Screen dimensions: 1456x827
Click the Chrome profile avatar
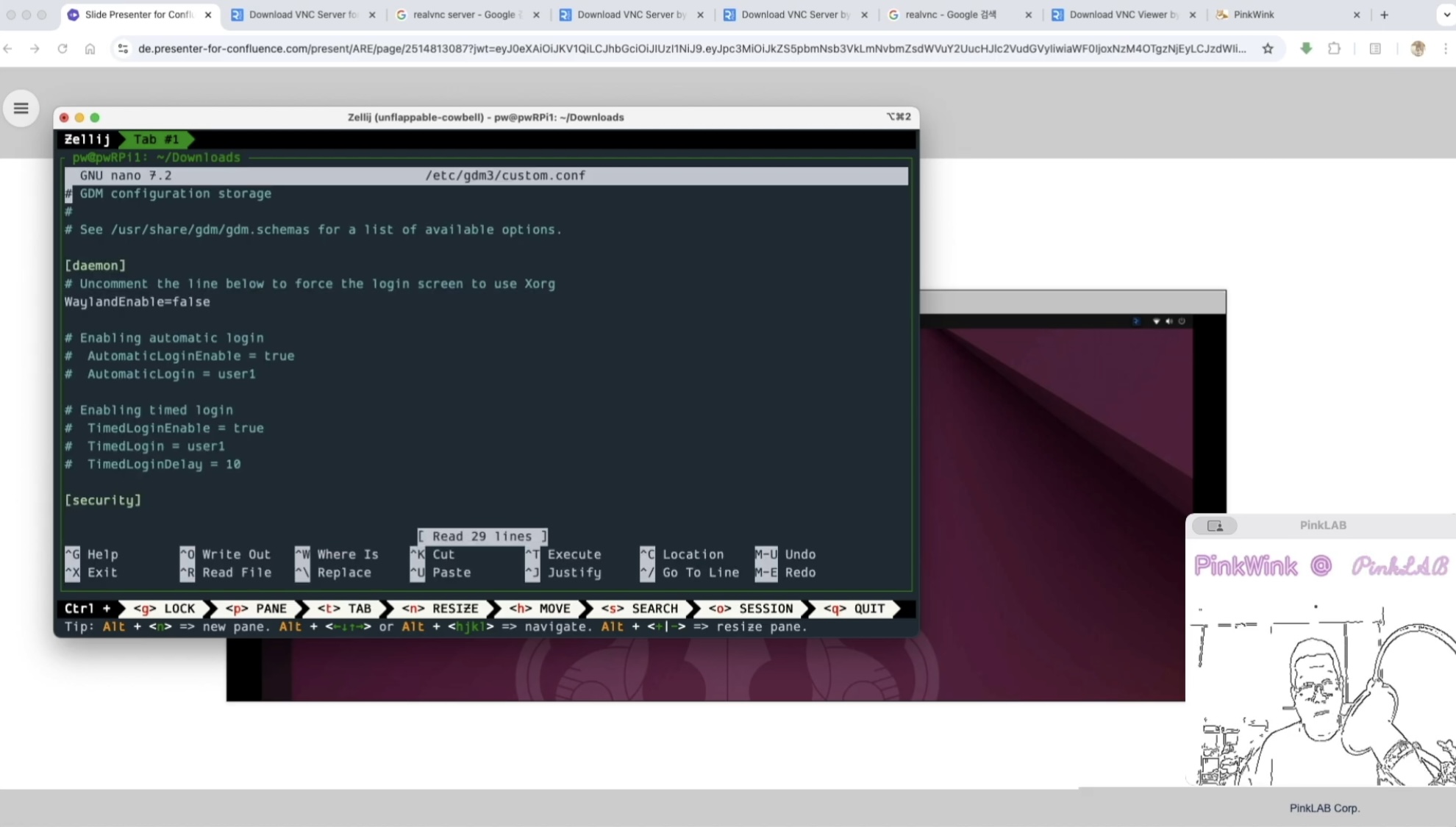[x=1418, y=49]
